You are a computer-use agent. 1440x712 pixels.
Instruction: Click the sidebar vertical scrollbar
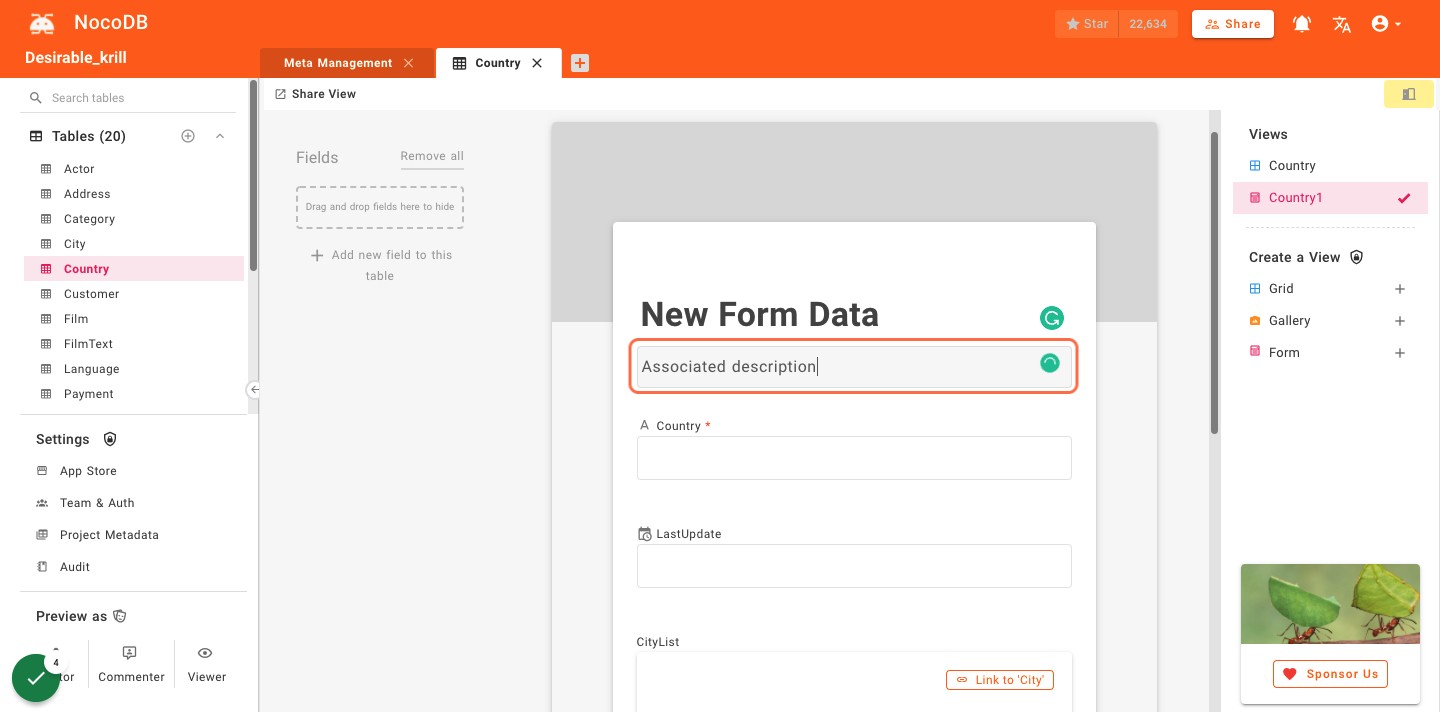click(x=254, y=175)
